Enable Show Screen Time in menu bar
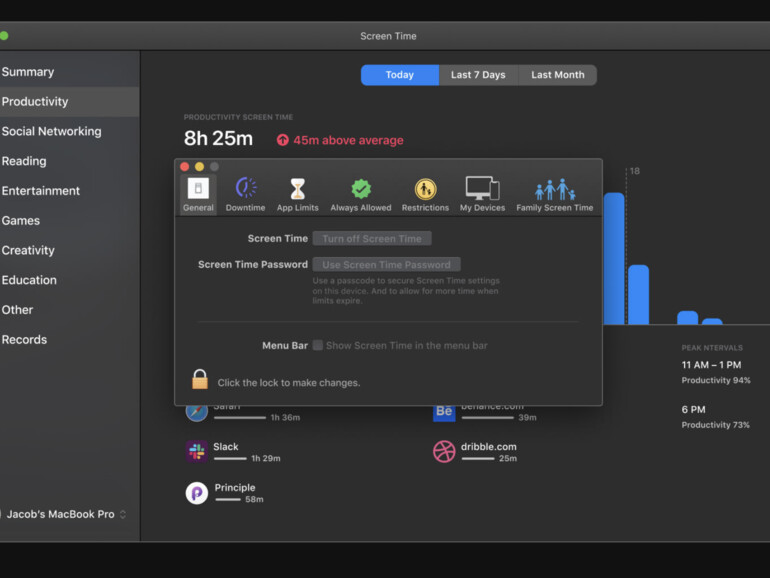 [x=318, y=345]
